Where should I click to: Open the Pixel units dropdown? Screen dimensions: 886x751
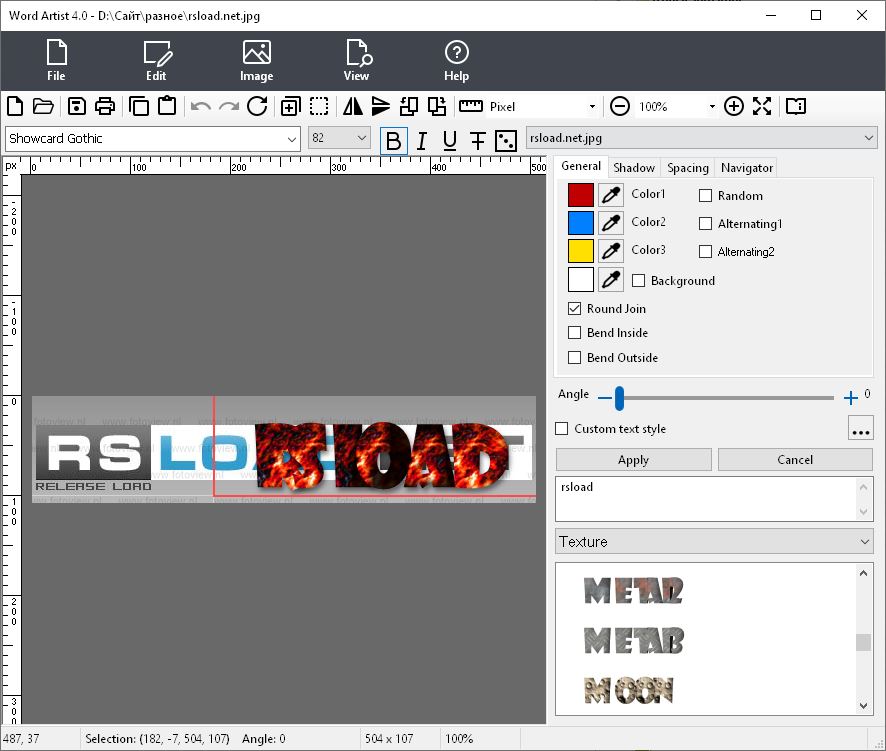pos(542,106)
